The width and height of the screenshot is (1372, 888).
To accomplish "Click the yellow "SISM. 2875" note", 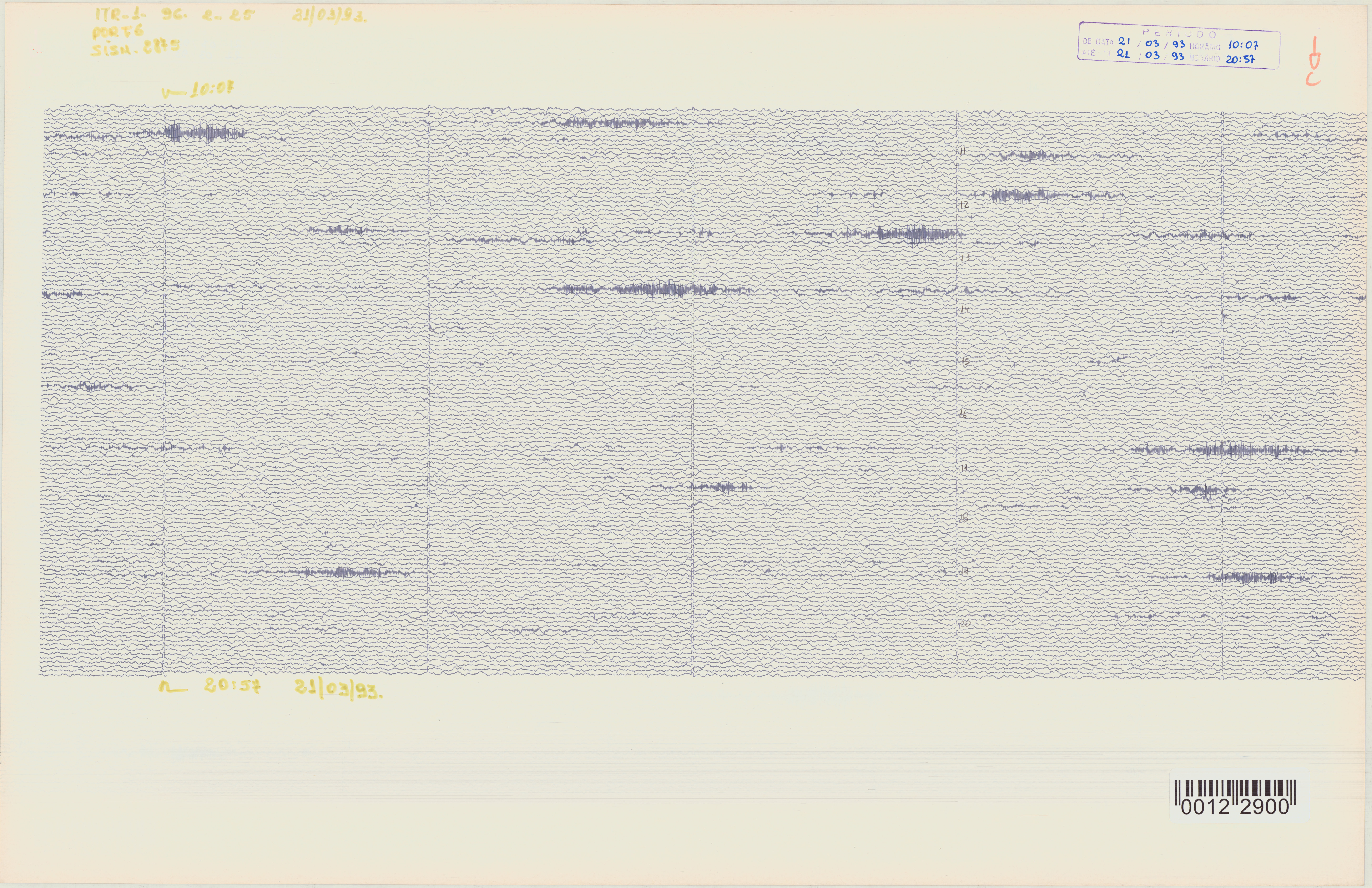I will coord(135,47).
